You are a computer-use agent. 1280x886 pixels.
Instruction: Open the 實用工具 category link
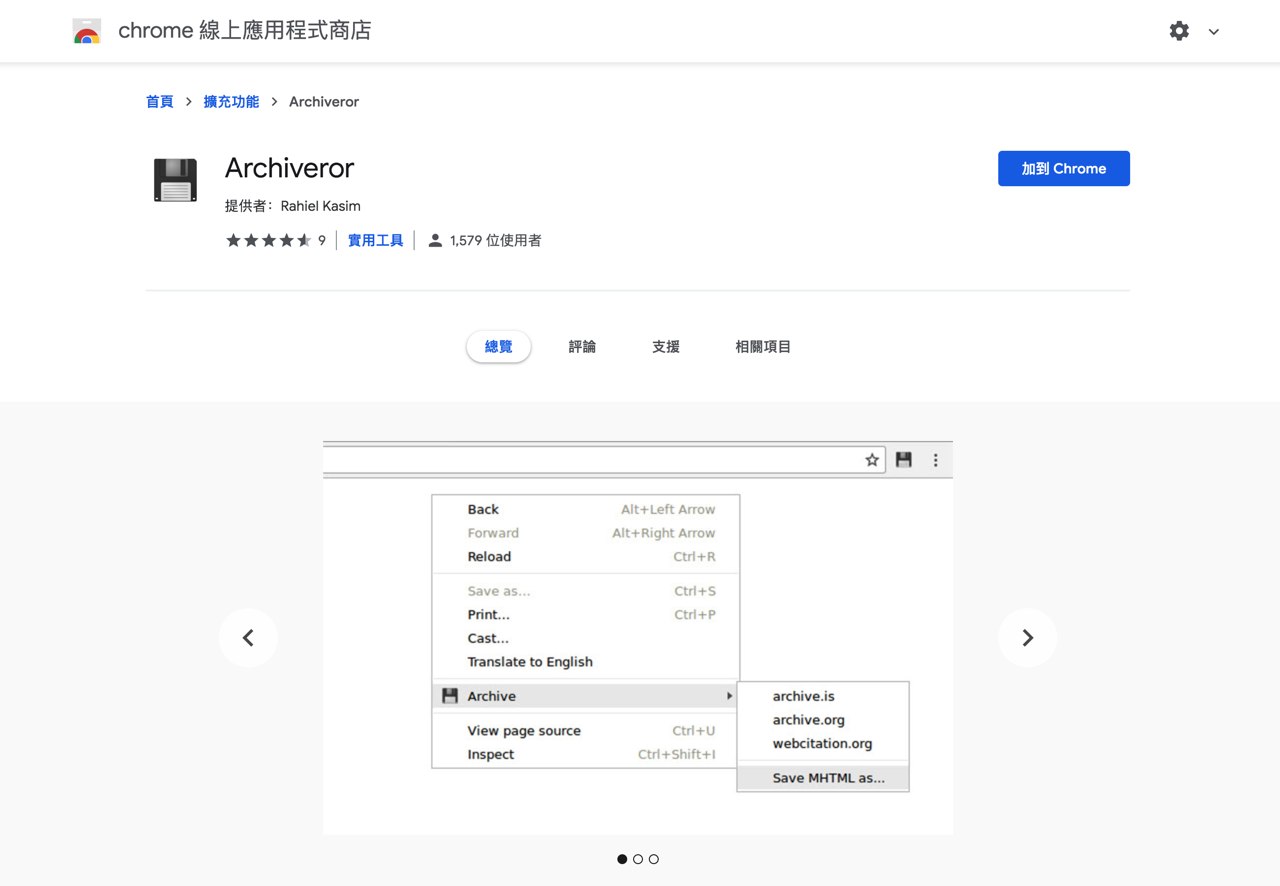[x=376, y=240]
